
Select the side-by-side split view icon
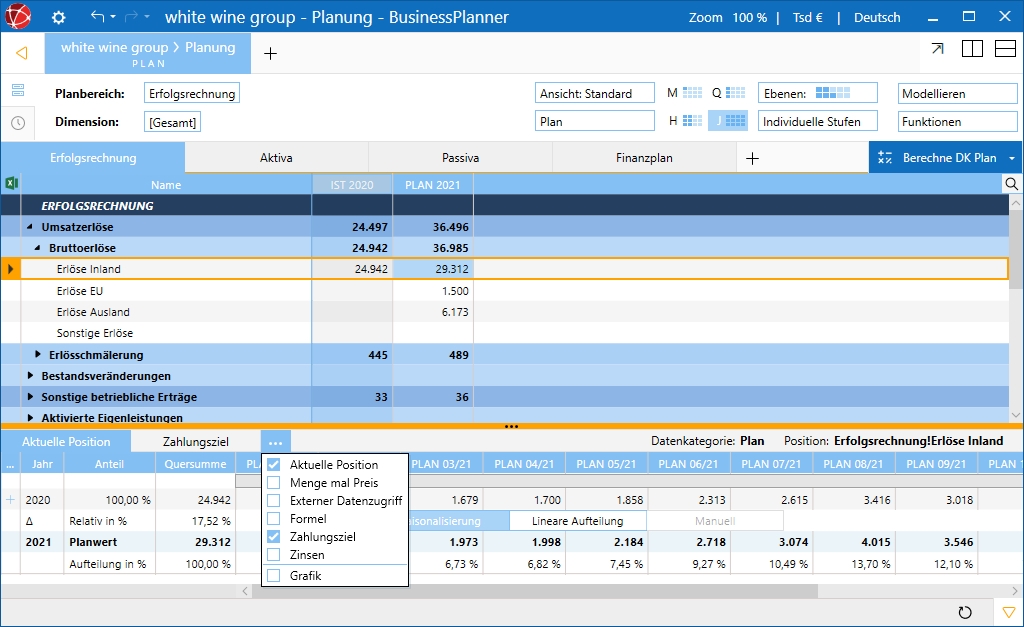(x=972, y=49)
